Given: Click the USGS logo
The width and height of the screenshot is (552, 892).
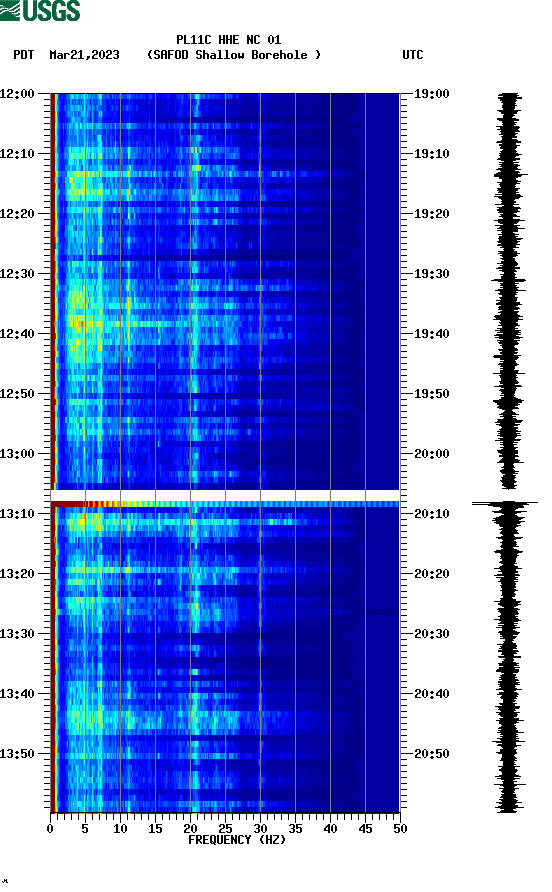Looking at the screenshot, I should (40, 10).
